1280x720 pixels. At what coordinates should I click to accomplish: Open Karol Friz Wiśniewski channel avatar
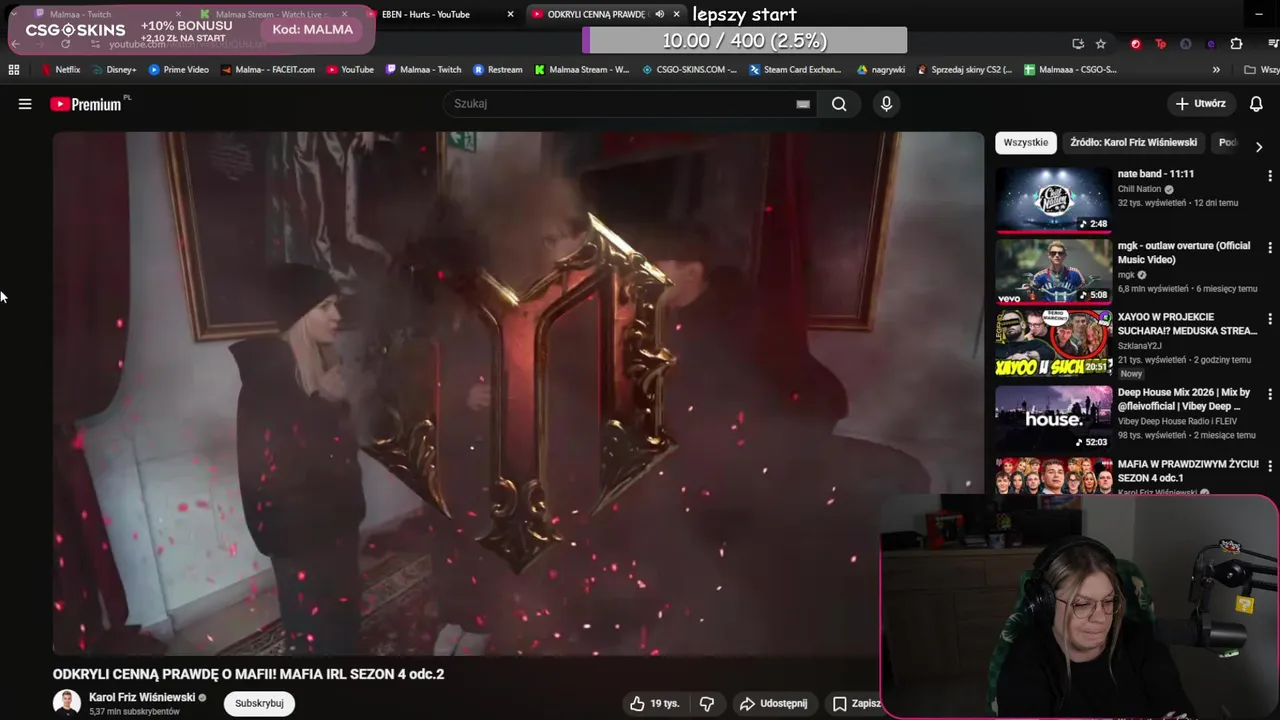pos(67,703)
